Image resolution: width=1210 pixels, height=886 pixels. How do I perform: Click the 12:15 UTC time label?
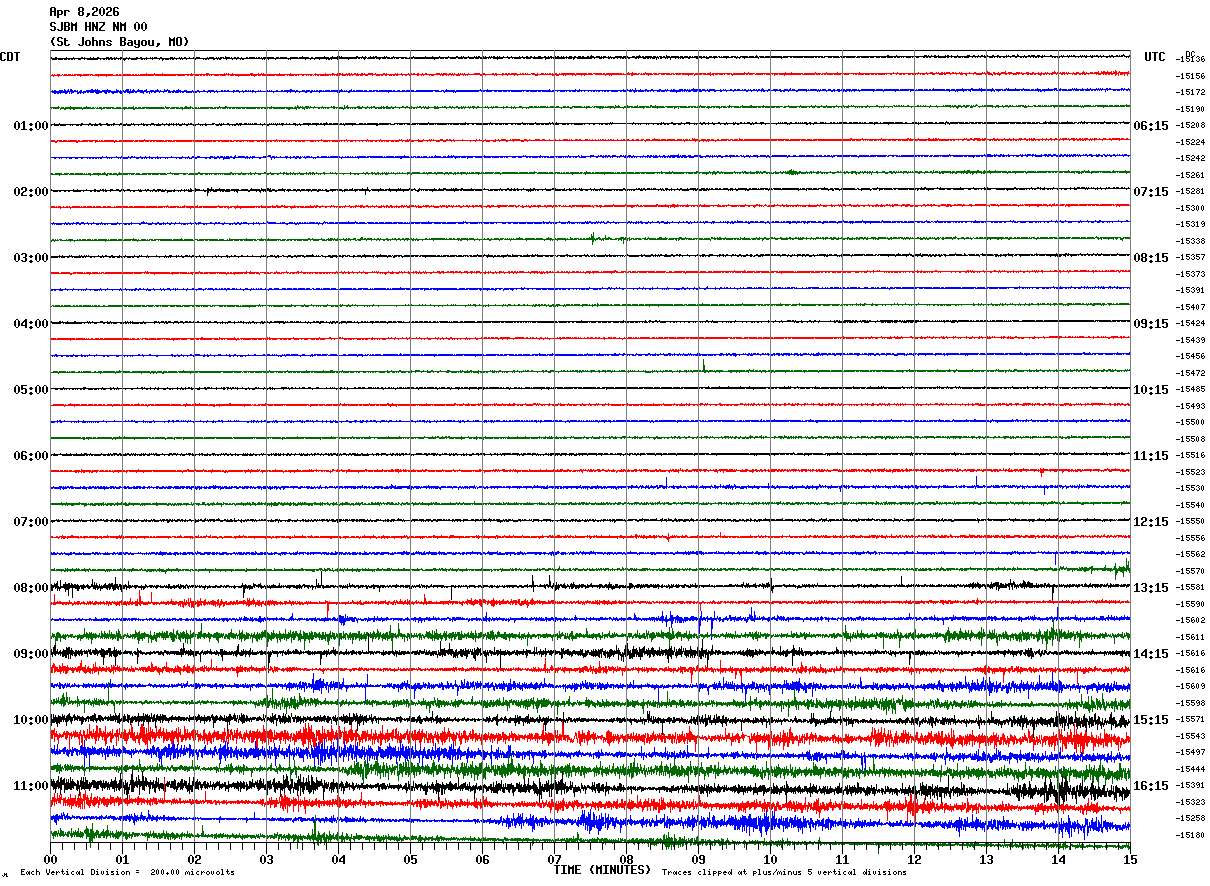click(1151, 522)
